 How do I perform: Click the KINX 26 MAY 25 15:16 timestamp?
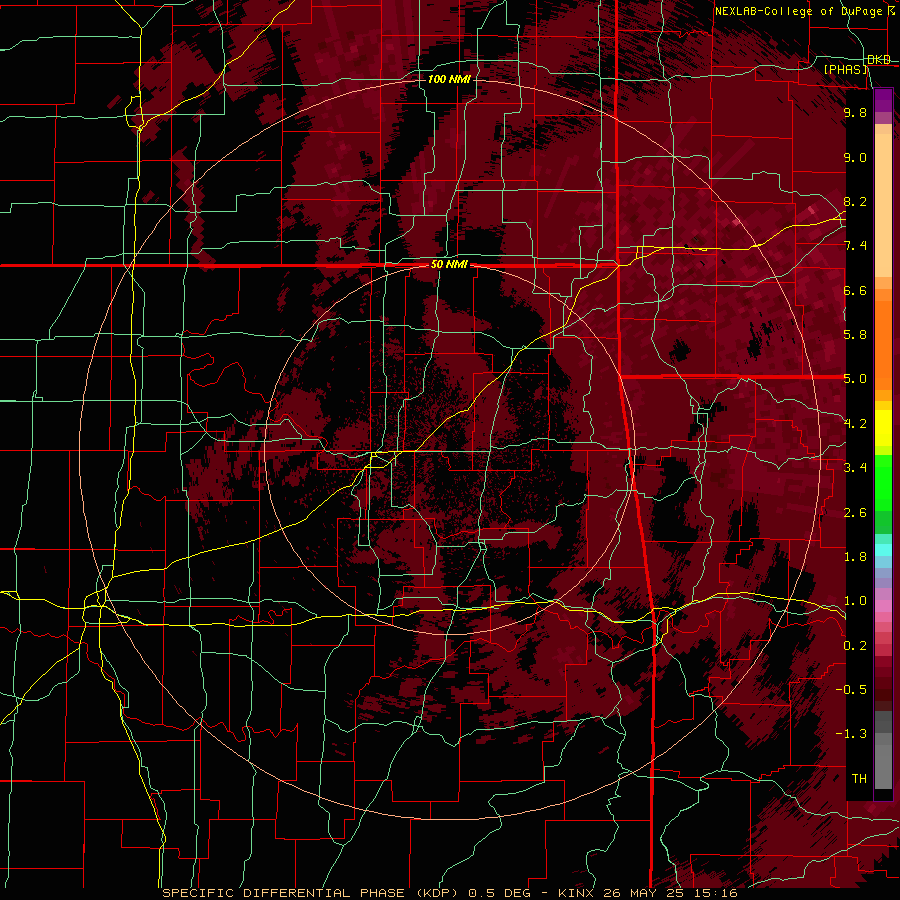[648, 893]
